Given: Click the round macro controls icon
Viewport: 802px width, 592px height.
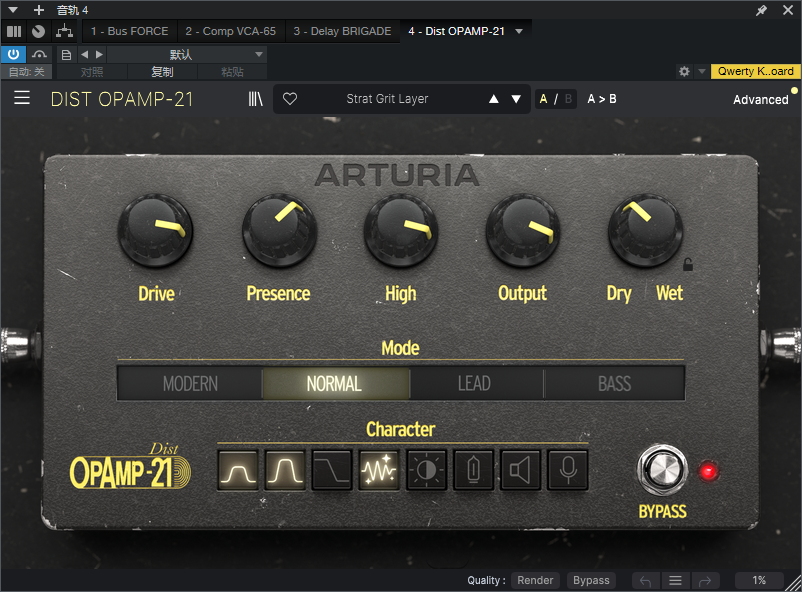Looking at the screenshot, I should point(38,31).
